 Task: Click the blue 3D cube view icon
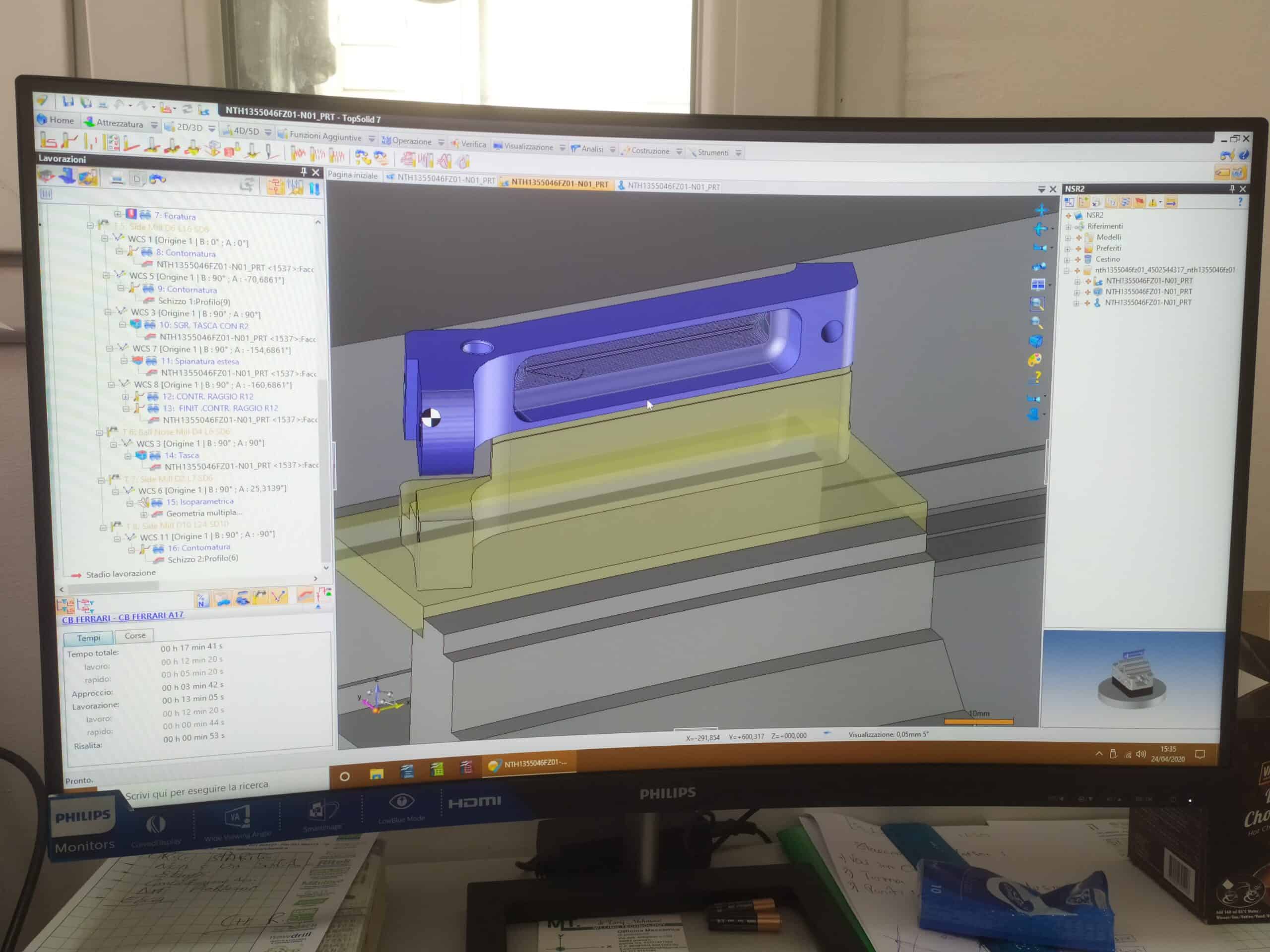(x=1036, y=342)
